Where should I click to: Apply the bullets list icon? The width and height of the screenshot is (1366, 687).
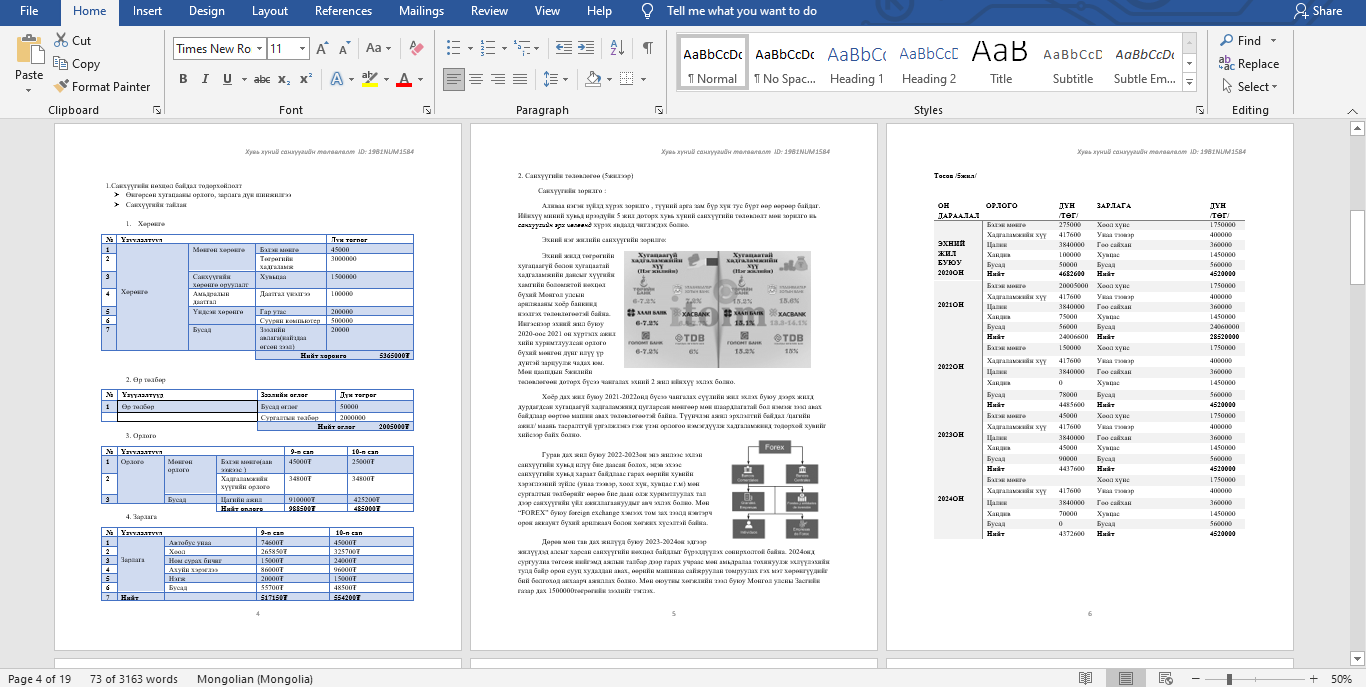point(456,48)
